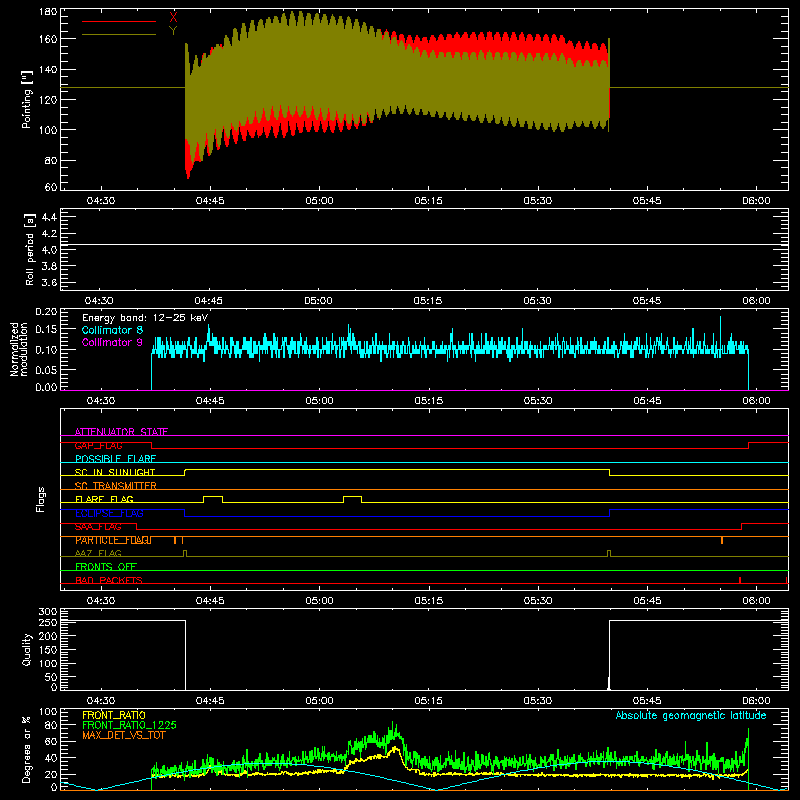800x800 pixels.
Task: Click the cyan 'Collimator 8' legend entry
Action: 112,330
